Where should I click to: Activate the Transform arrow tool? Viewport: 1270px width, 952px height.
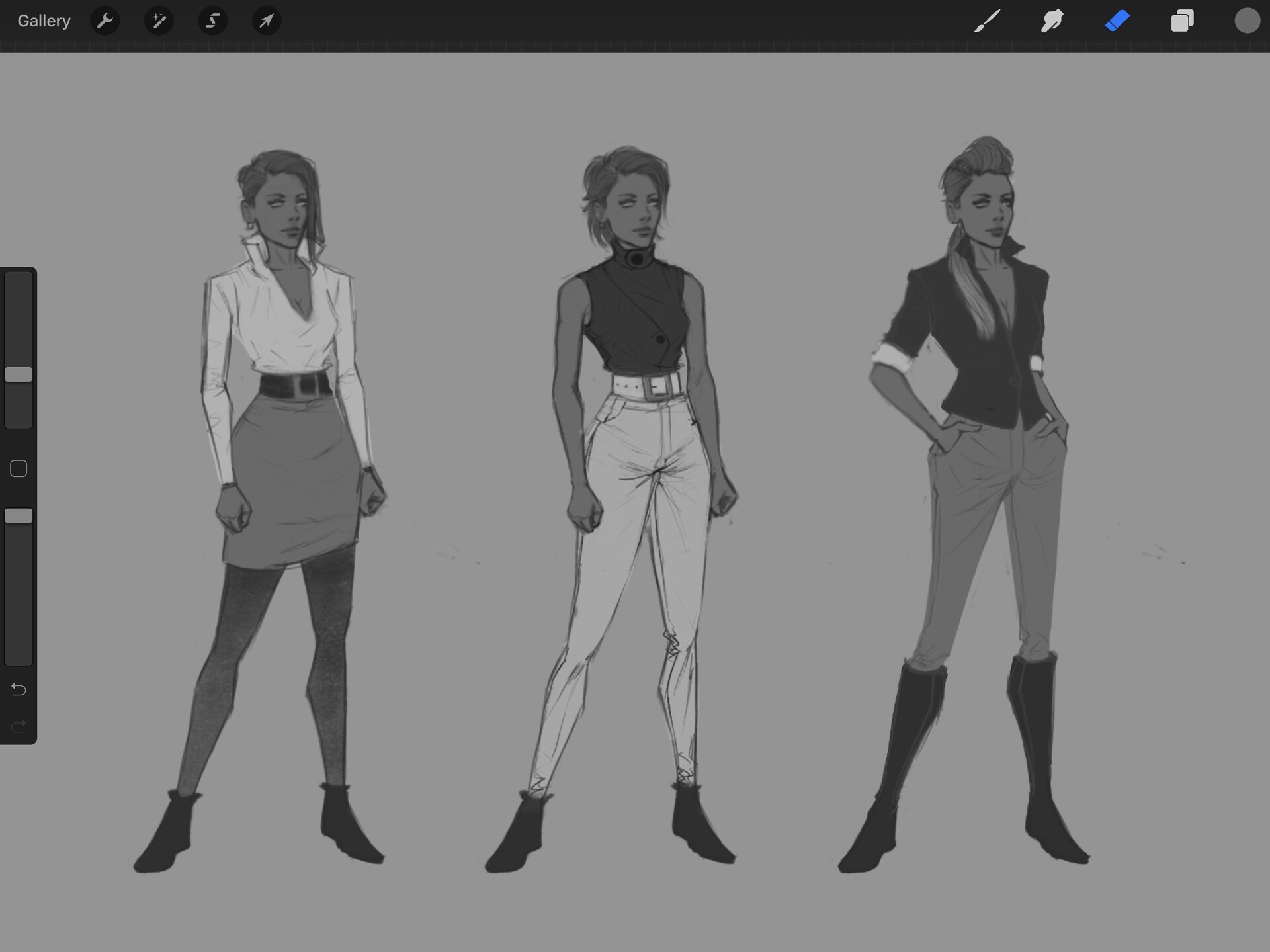[x=267, y=21]
